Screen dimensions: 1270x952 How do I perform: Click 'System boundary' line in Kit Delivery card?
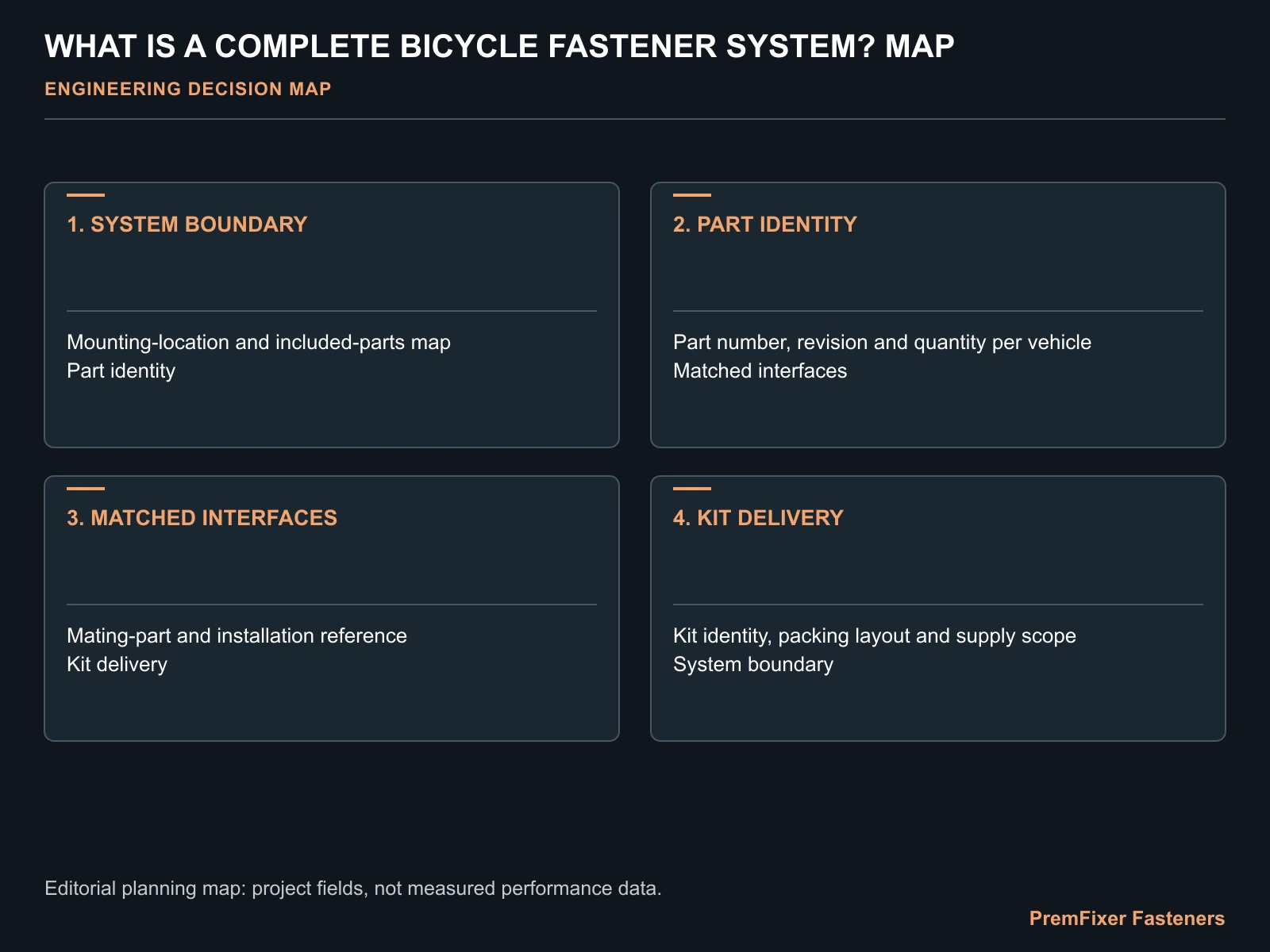pos(752,665)
